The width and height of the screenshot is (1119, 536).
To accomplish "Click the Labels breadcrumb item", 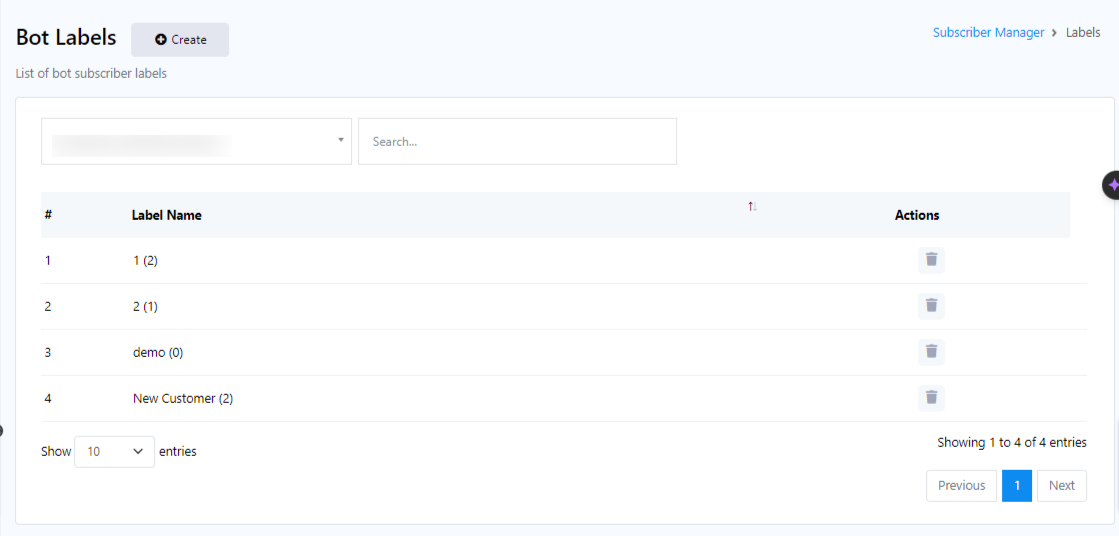I will coord(1083,33).
